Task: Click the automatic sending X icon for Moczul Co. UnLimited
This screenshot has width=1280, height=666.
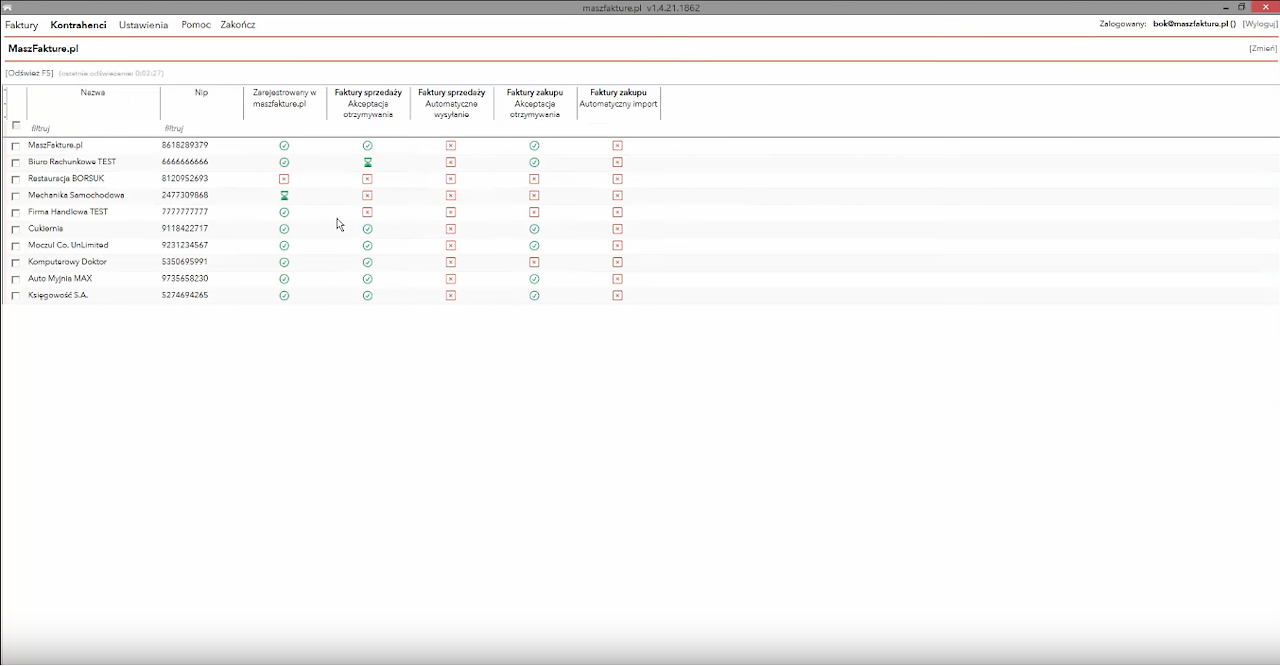Action: coord(451,245)
